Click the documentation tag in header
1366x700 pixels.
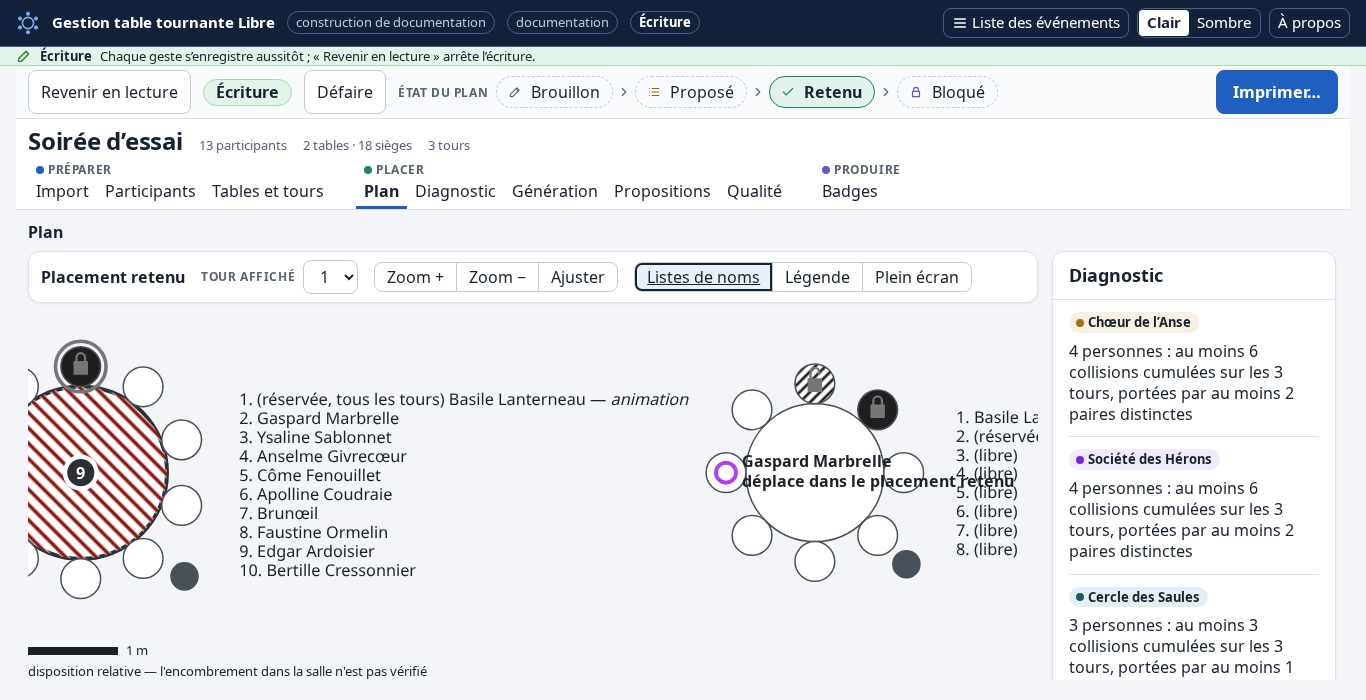click(562, 22)
